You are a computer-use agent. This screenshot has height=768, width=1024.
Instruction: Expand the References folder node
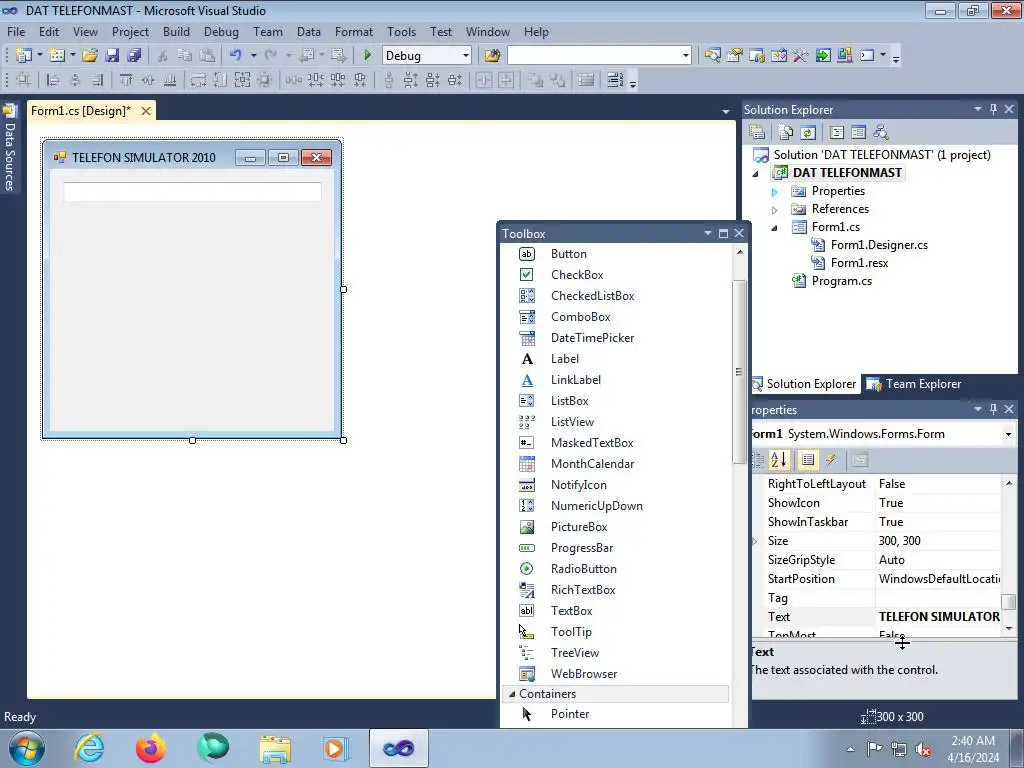(775, 210)
